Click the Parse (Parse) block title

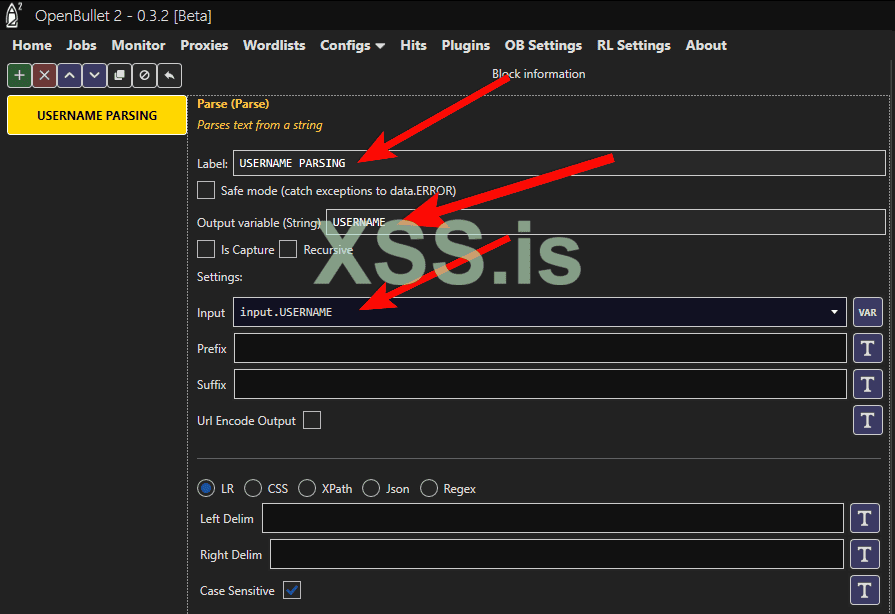(x=233, y=104)
